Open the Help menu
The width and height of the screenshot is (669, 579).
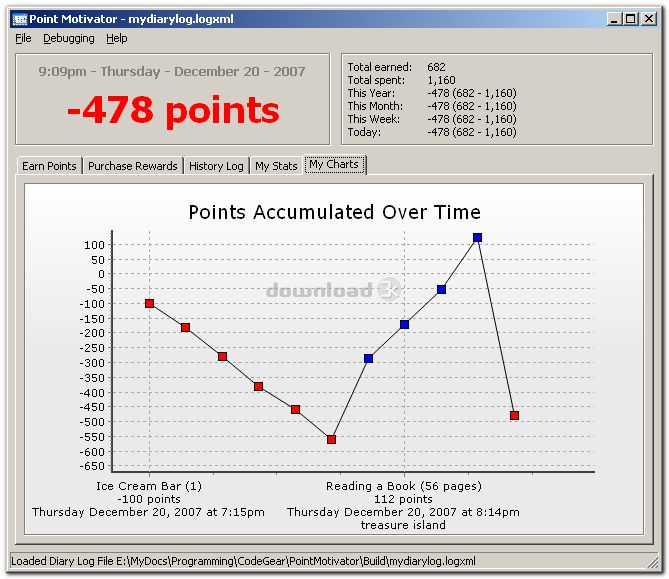(117, 38)
